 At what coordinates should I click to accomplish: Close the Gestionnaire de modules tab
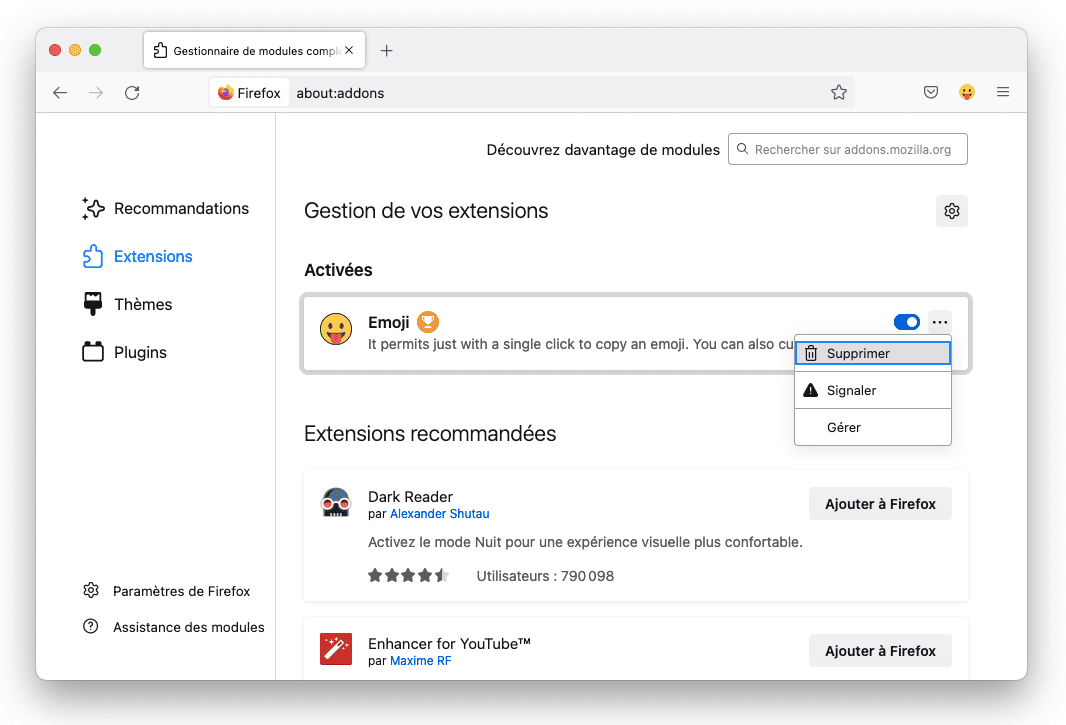pyautogui.click(x=349, y=50)
